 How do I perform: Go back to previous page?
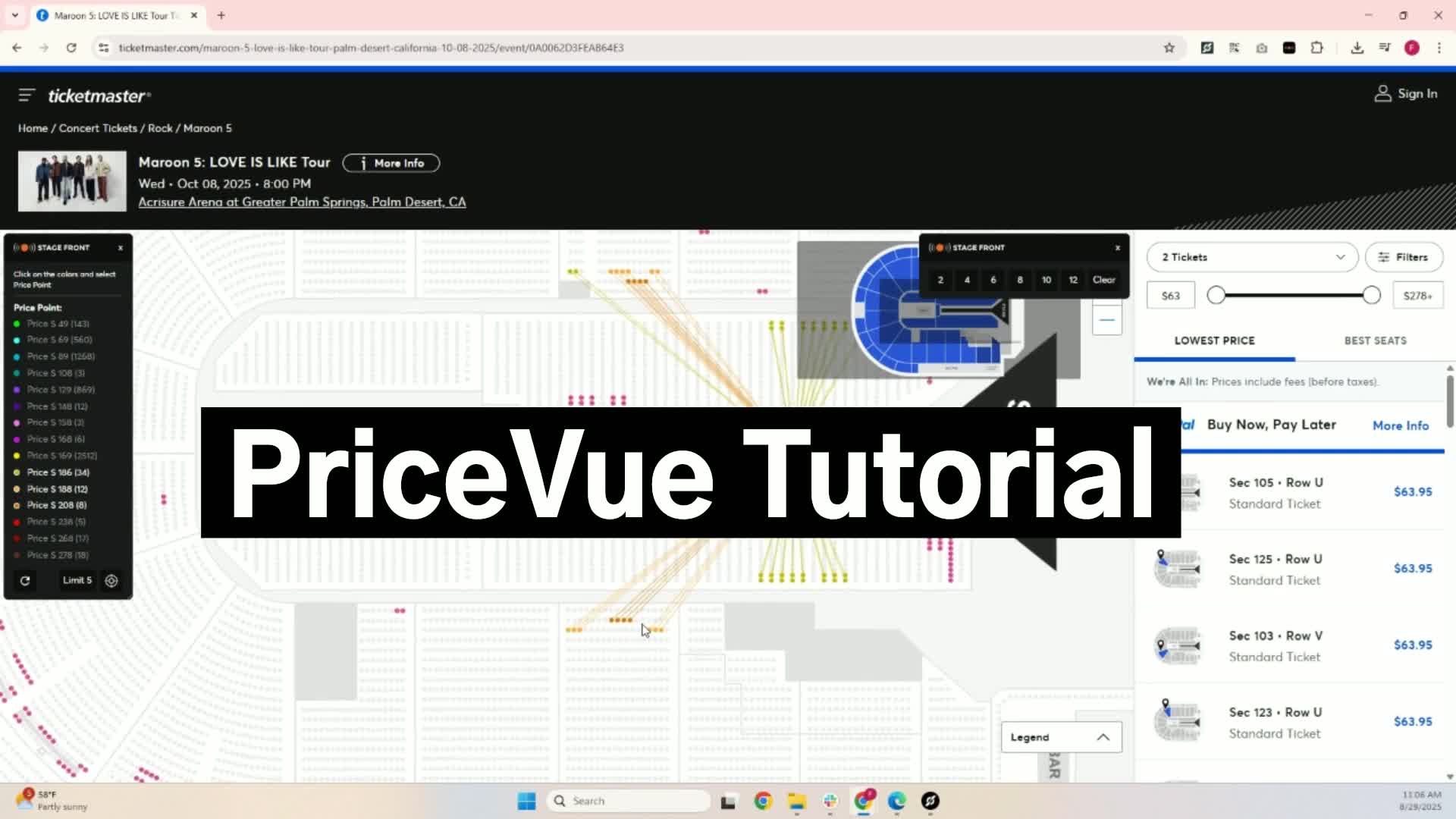click(x=17, y=48)
